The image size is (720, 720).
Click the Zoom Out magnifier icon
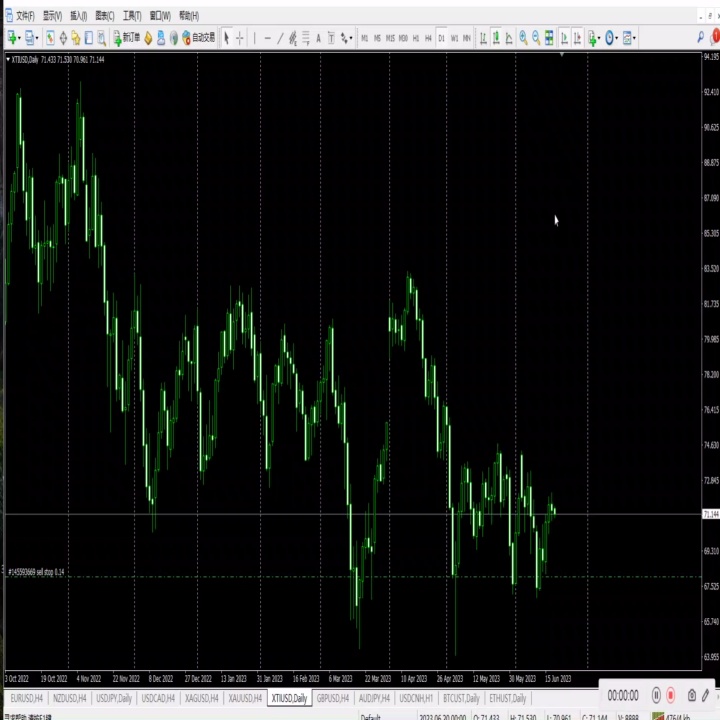coord(536,38)
